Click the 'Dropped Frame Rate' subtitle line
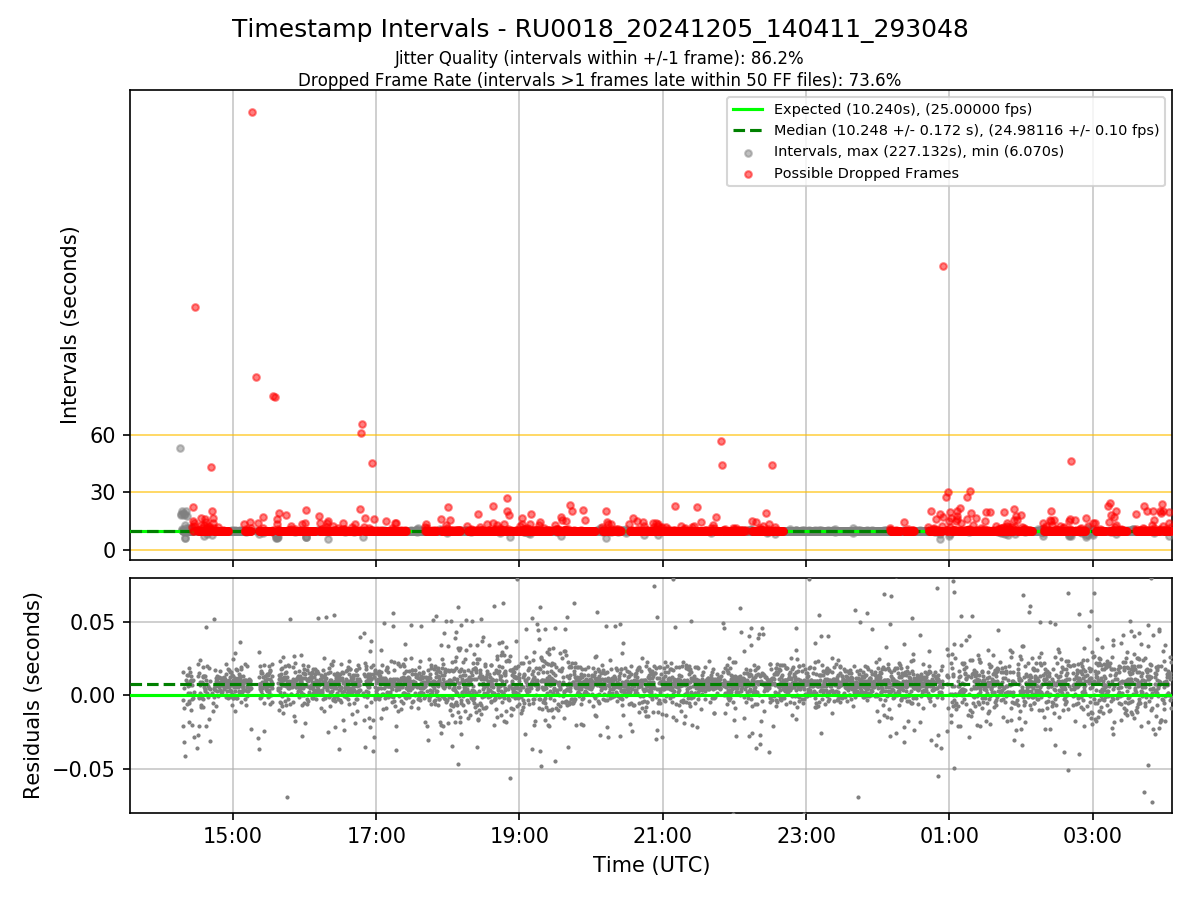 tap(600, 80)
